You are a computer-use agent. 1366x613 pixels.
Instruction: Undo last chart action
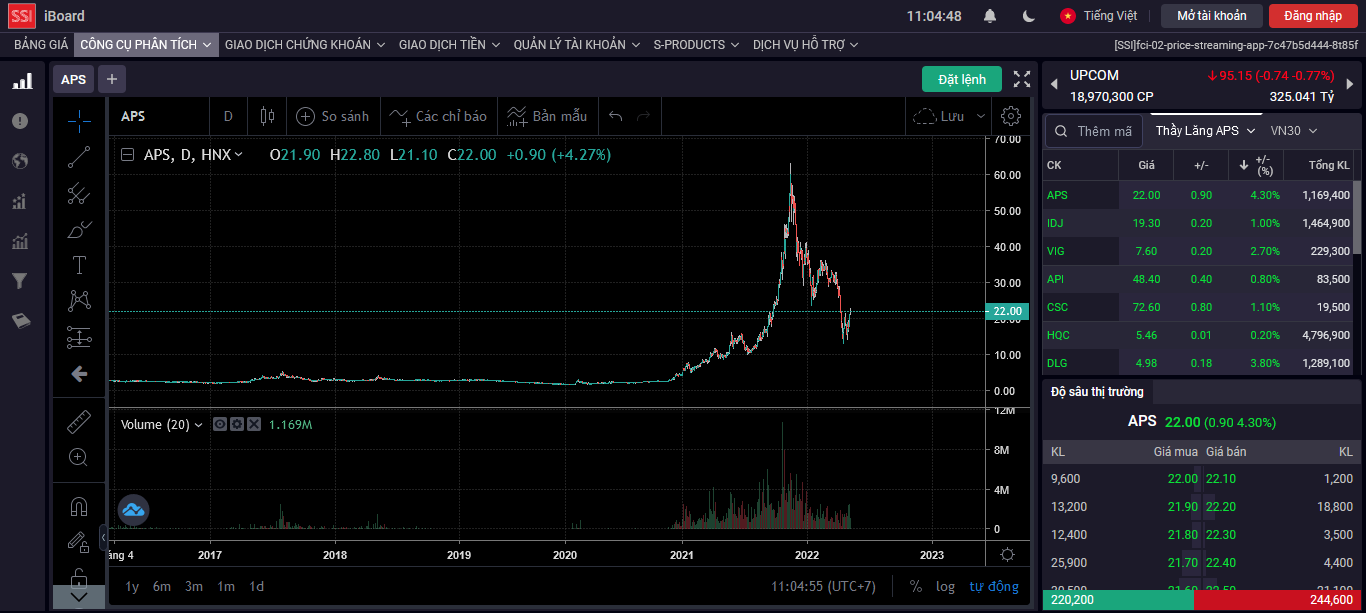(616, 116)
